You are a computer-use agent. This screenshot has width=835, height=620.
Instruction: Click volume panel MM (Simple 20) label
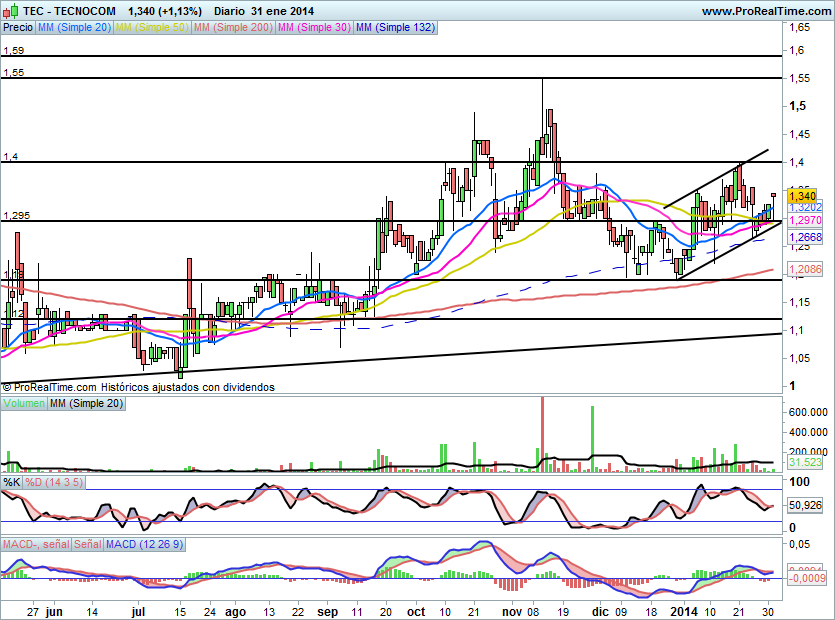[x=86, y=403]
